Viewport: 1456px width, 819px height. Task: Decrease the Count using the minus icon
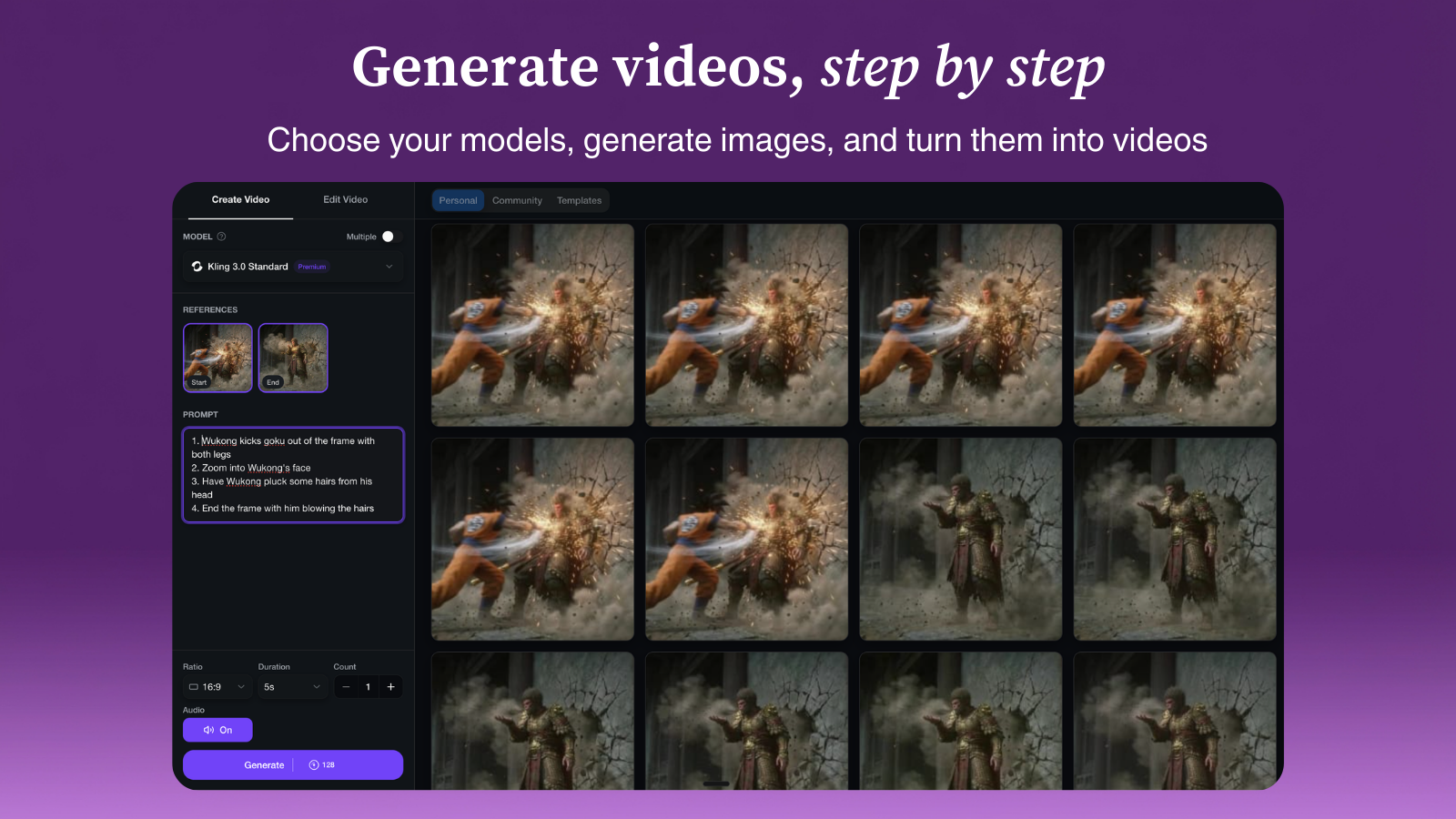coord(346,686)
